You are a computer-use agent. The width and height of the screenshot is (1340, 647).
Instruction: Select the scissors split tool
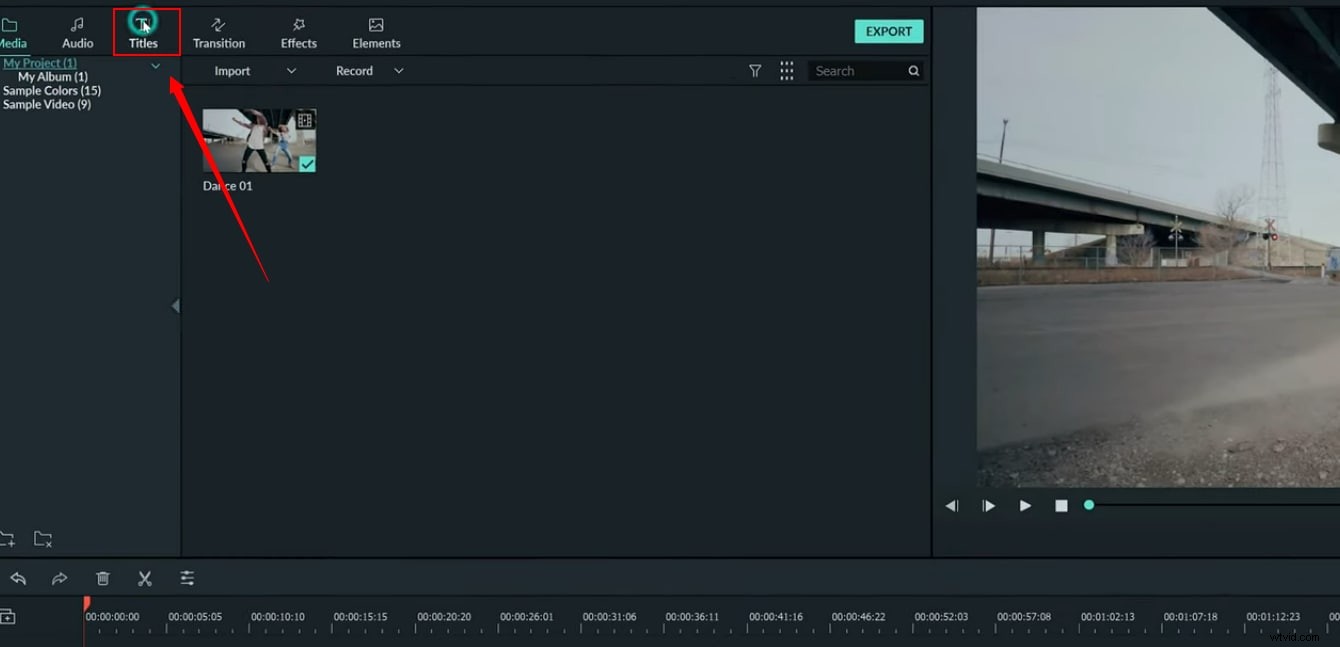144,578
